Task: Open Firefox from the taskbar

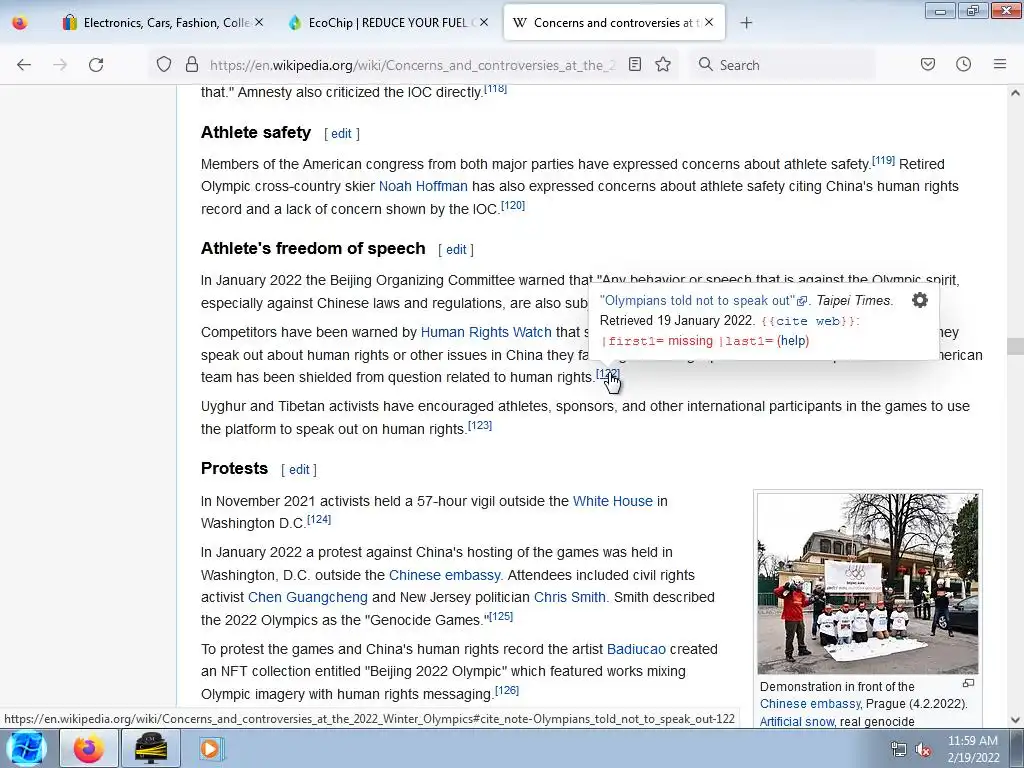Action: coord(88,748)
